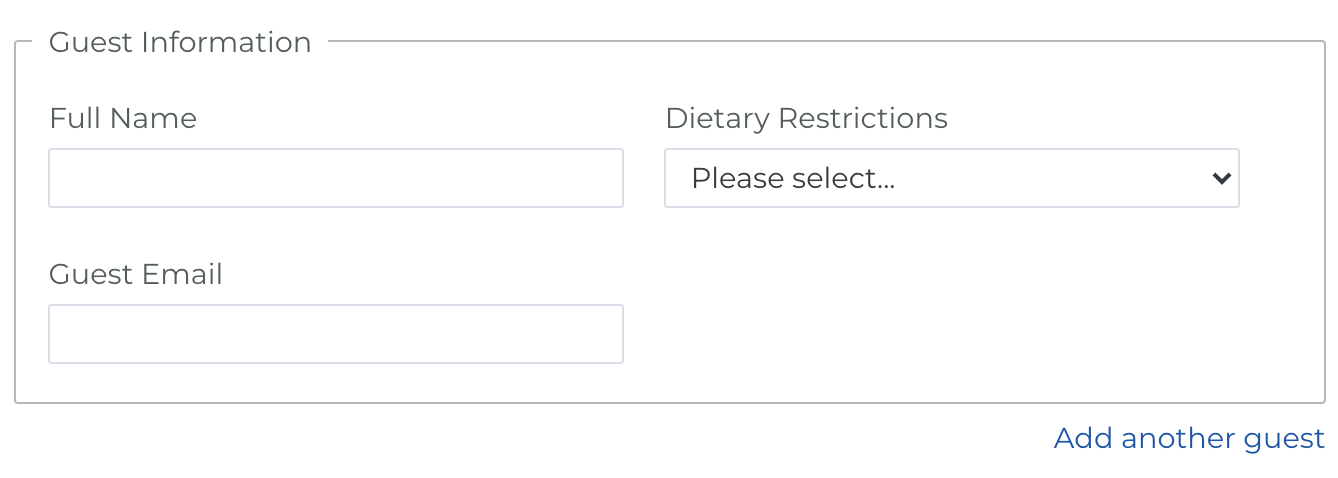Click the Add another guest link
The width and height of the screenshot is (1338, 478).
1189,438
